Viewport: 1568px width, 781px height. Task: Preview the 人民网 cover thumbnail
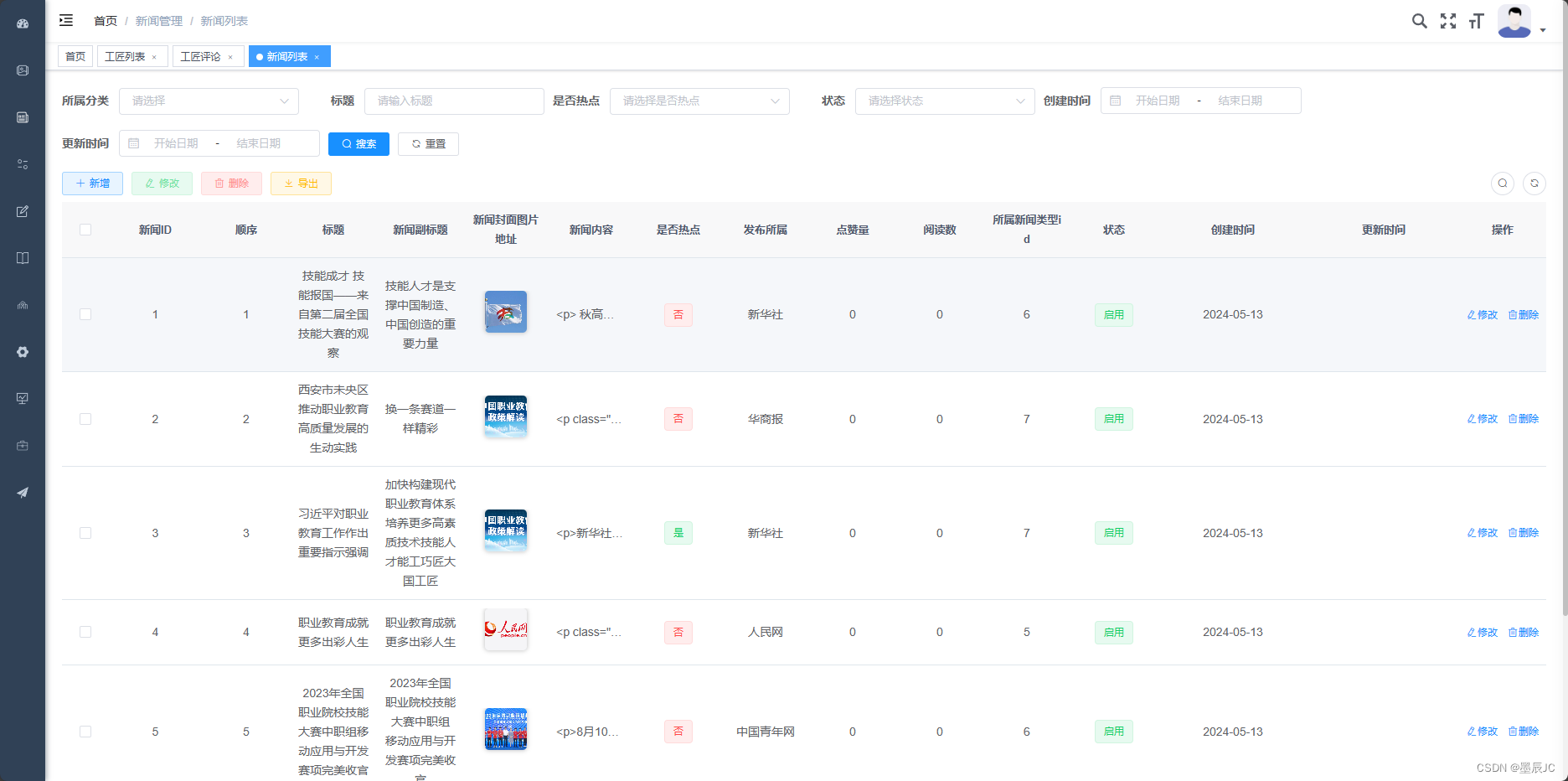tap(506, 629)
